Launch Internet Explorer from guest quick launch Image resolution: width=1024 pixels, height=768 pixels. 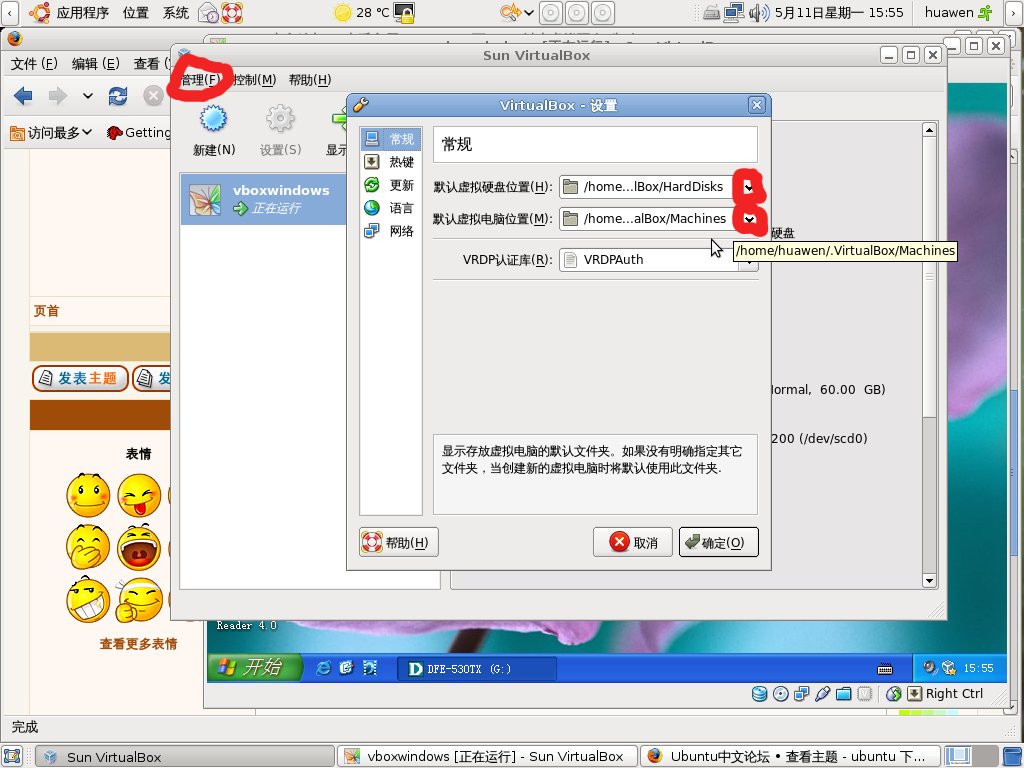pos(323,667)
